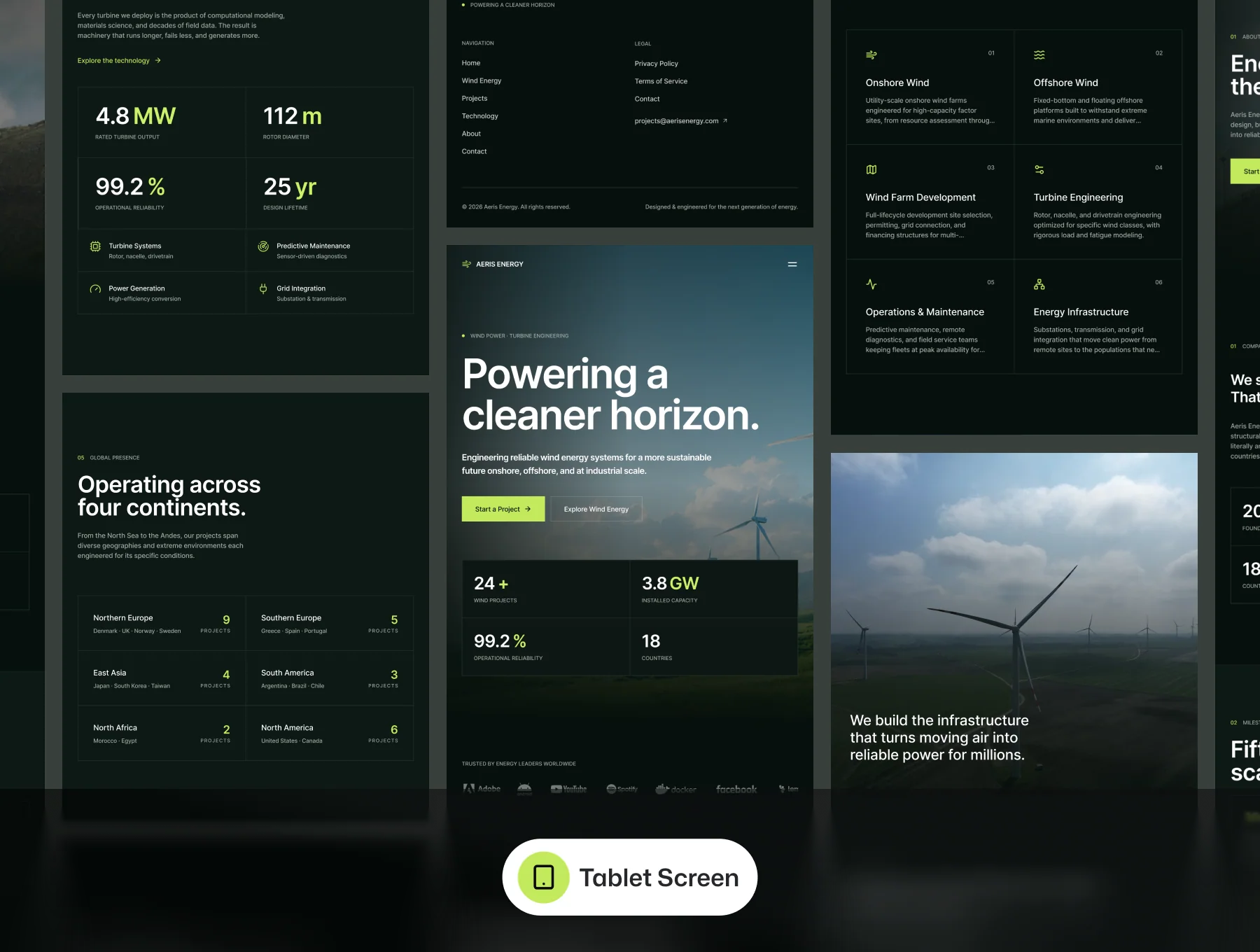The width and height of the screenshot is (1260, 952).
Task: Click the external arrow next to projects email
Action: coord(724,120)
